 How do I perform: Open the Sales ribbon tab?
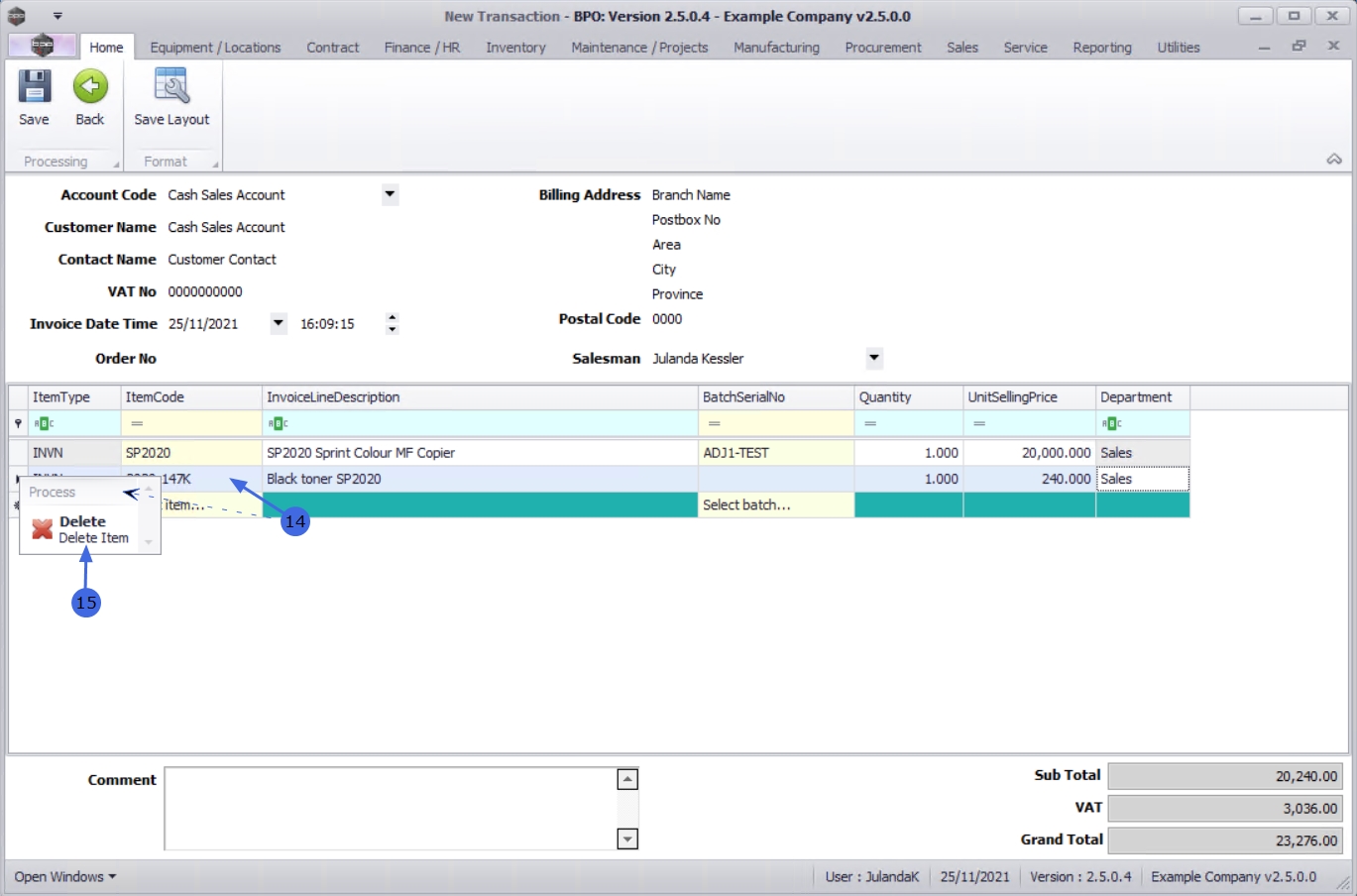pyautogui.click(x=962, y=47)
